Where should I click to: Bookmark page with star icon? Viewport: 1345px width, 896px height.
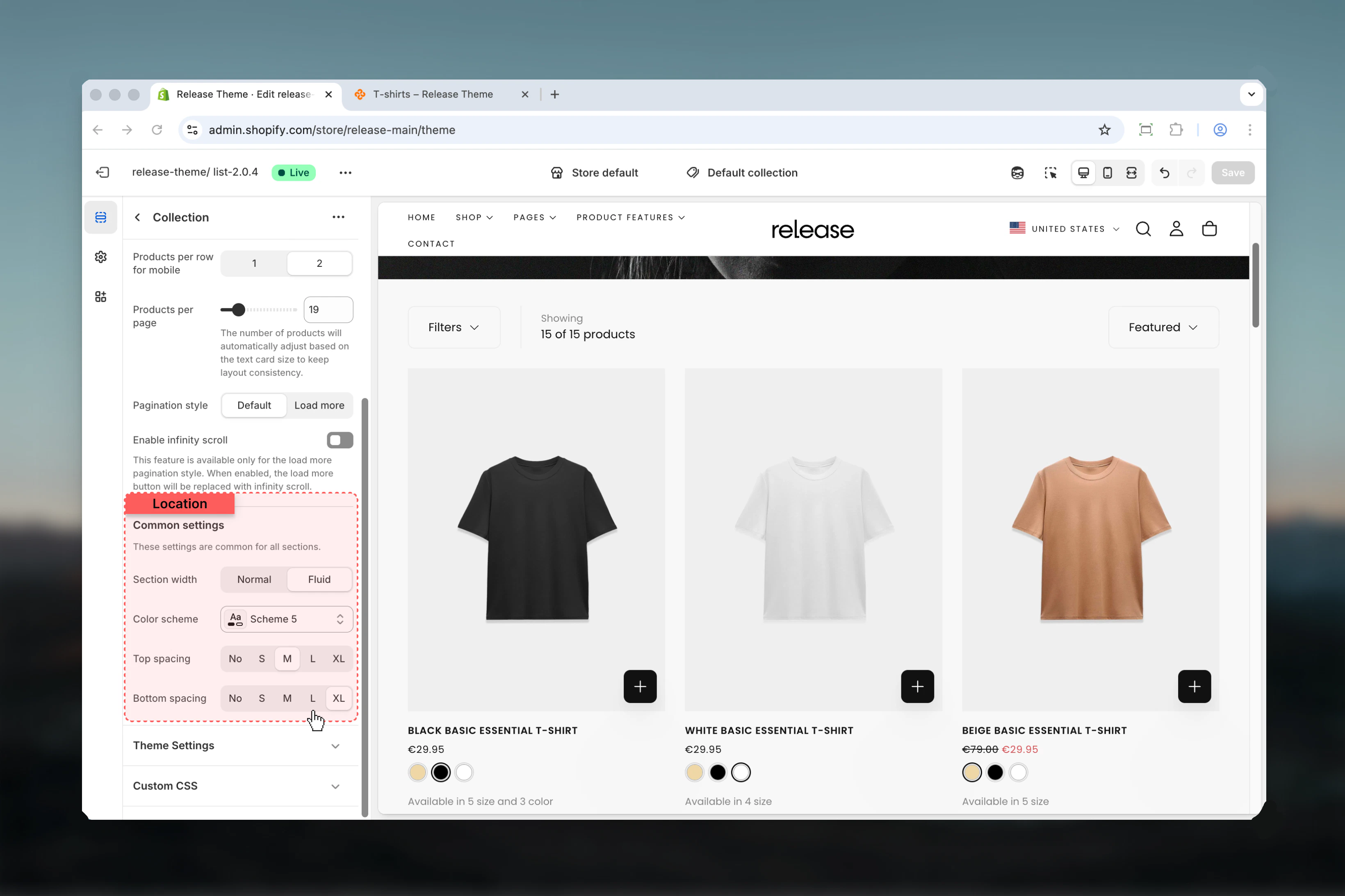tap(1104, 130)
